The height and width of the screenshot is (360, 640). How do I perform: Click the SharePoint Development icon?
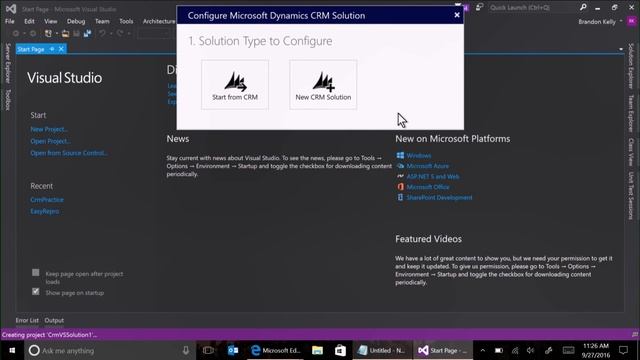(400, 198)
